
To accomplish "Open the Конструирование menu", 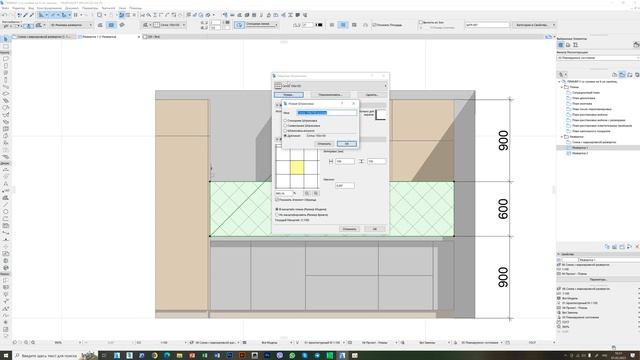I will pyautogui.click(x=49, y=8).
